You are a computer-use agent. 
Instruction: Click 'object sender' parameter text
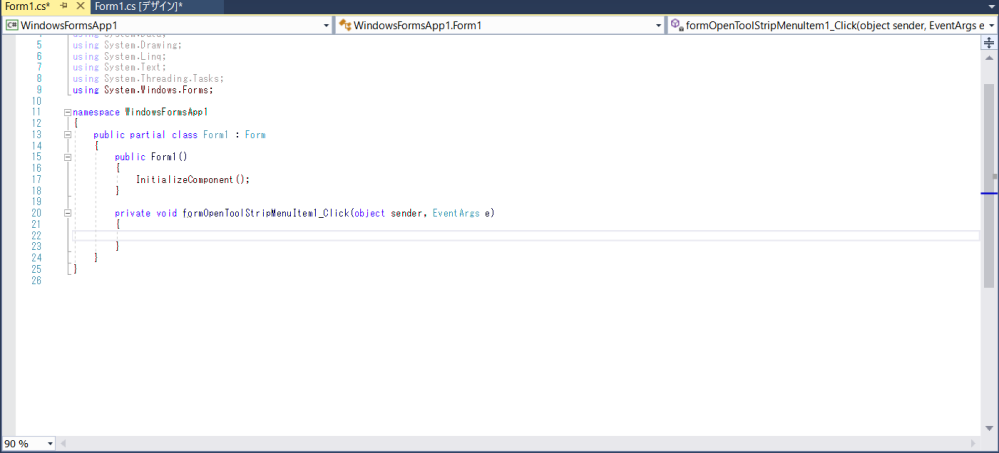pyautogui.click(x=387, y=213)
